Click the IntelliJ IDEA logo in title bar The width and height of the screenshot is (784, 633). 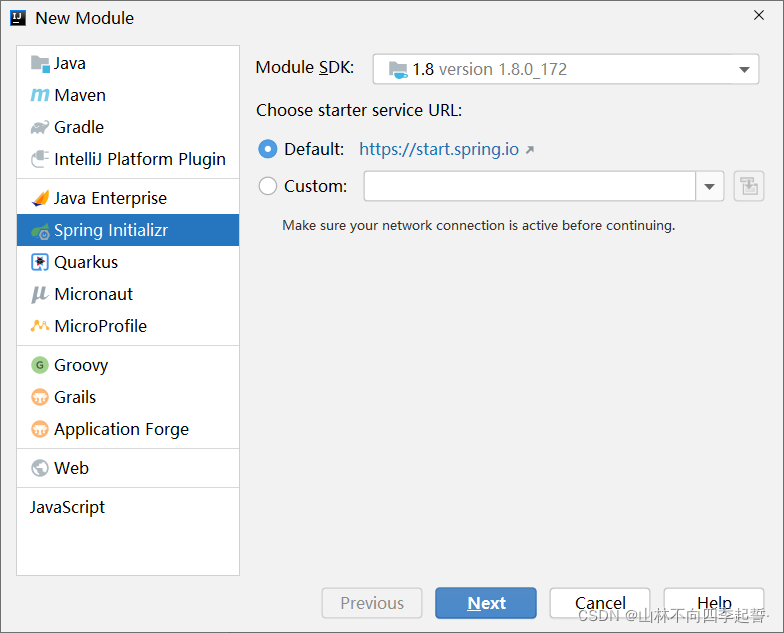[x=18, y=18]
